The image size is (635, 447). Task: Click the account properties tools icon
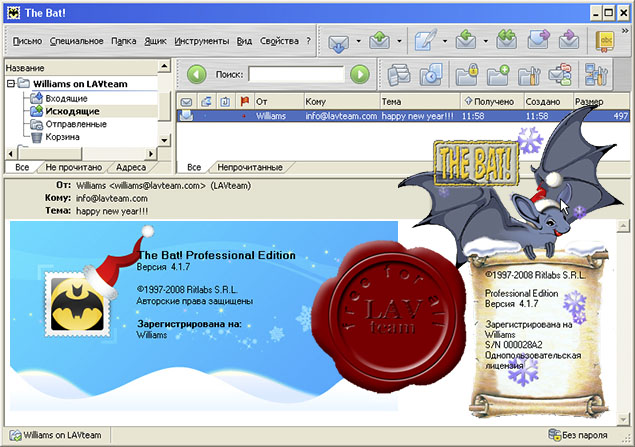596,74
